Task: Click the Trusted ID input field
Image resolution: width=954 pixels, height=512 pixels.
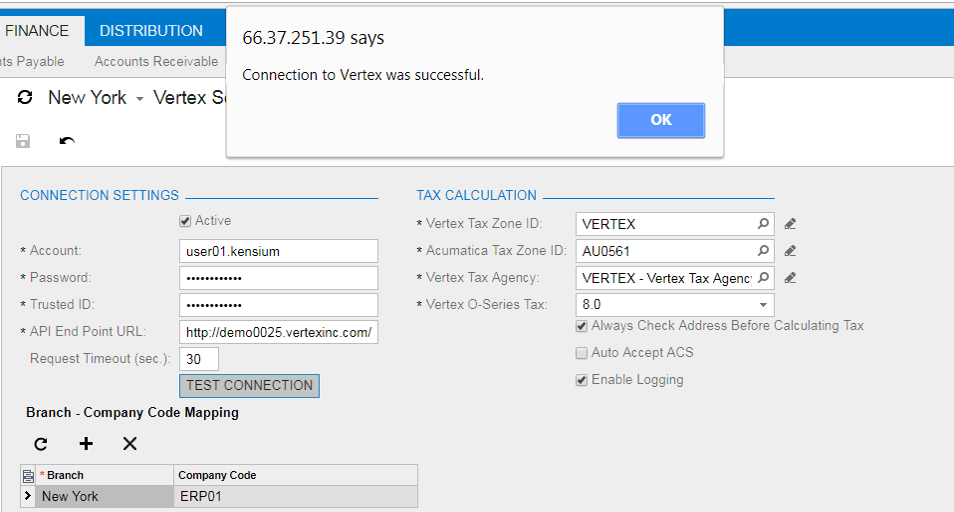Action: (x=279, y=305)
